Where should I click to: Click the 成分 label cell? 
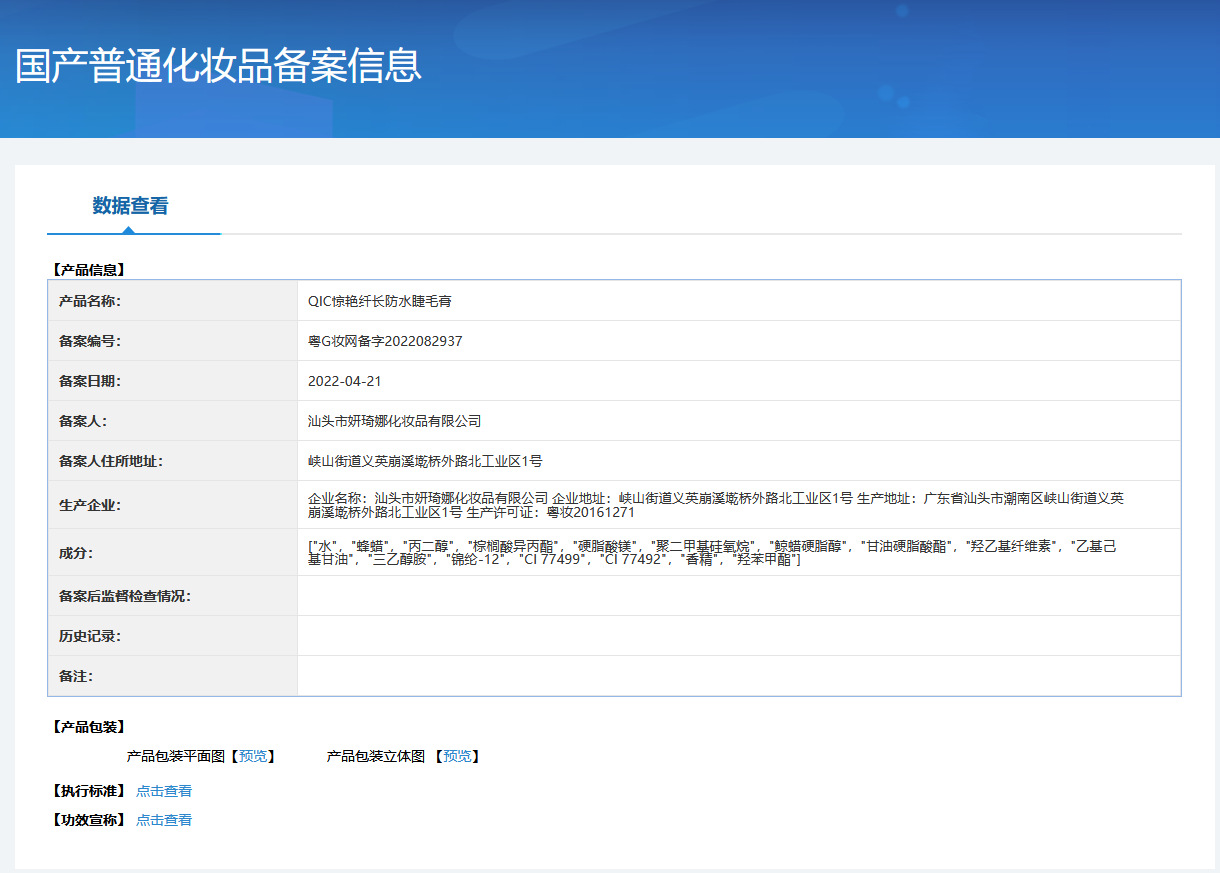pos(173,552)
